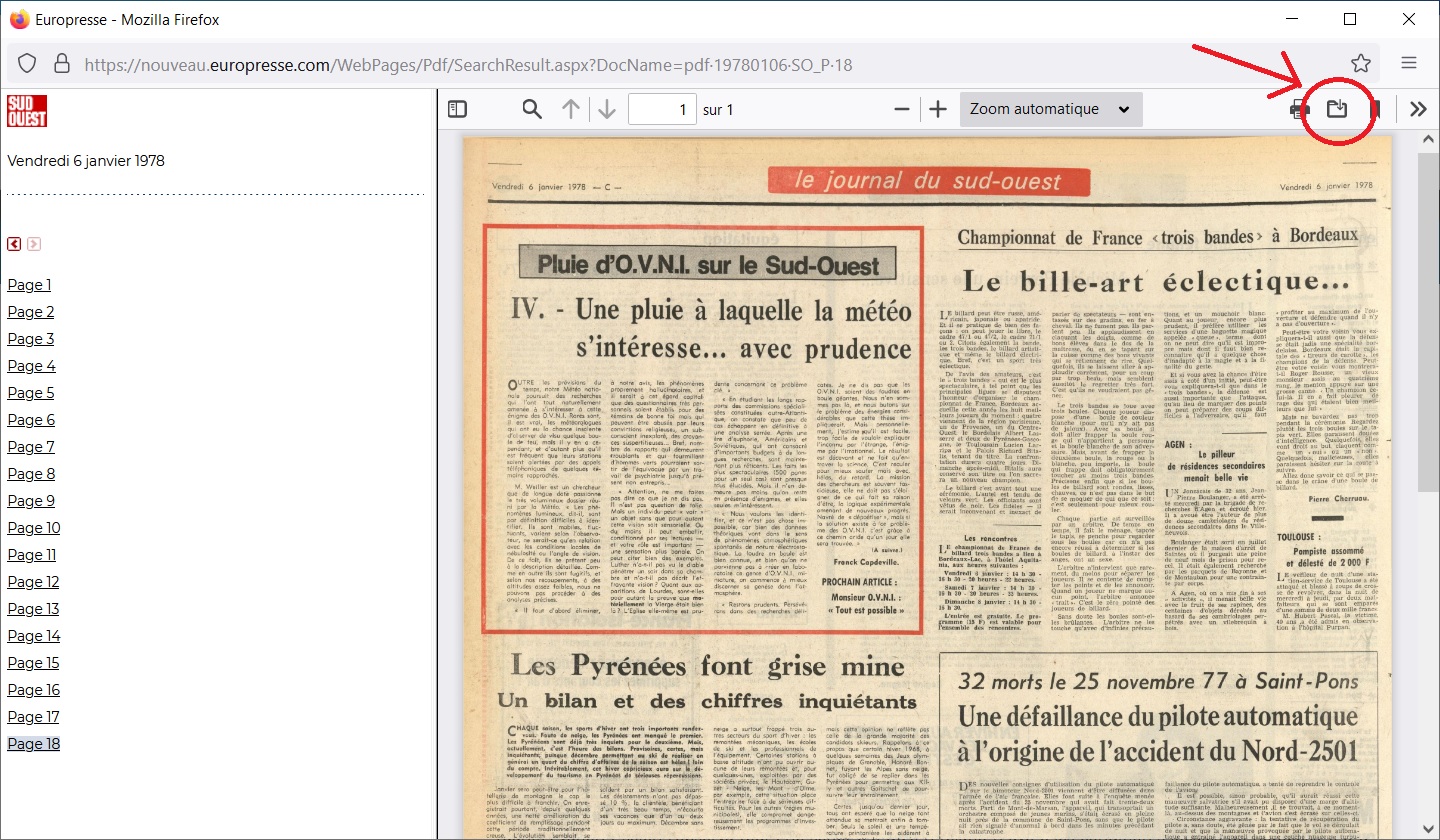The height and width of the screenshot is (840, 1440).
Task: Click the PDF page number field
Action: 661,109
